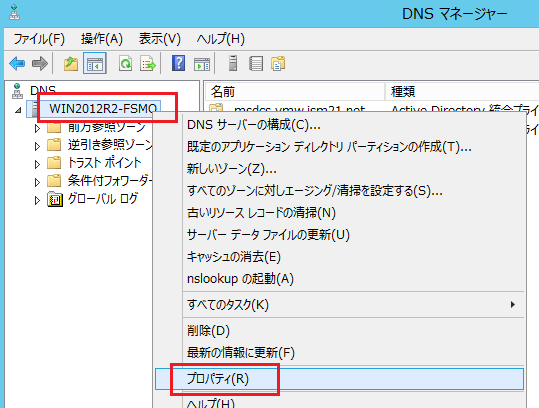The width and height of the screenshot is (539, 408).
Task: Click the 条件付フォワーダー folder icon
Action: coord(54,180)
